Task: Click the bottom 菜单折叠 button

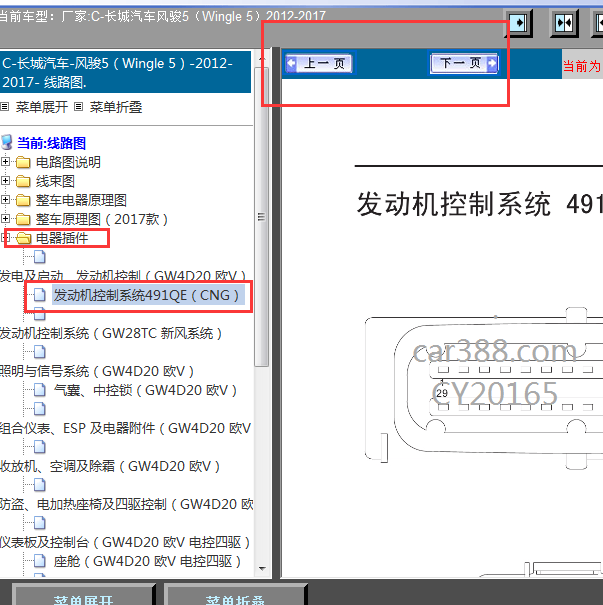Action: 235,596
